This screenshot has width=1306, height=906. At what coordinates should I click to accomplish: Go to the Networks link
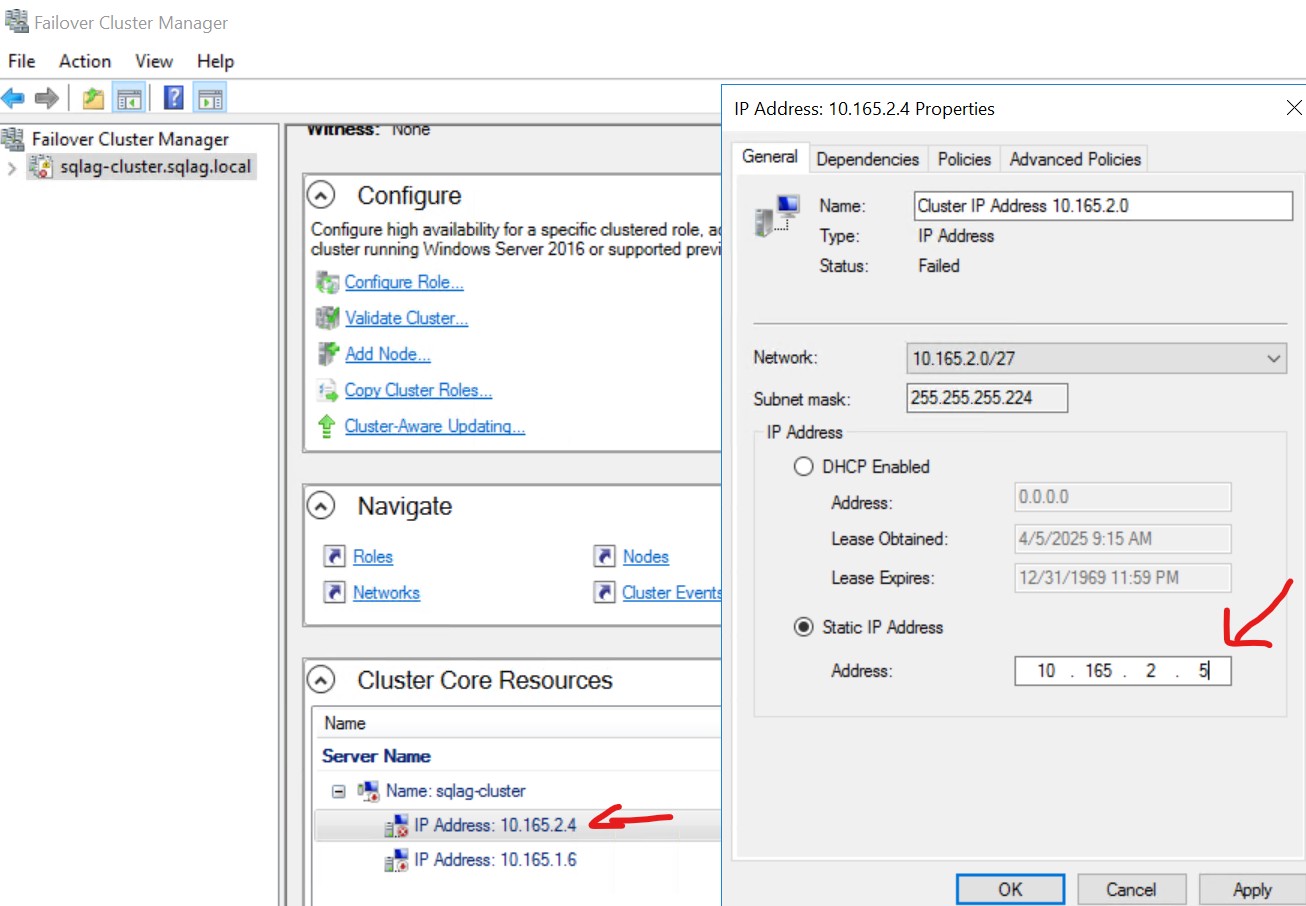pos(386,592)
